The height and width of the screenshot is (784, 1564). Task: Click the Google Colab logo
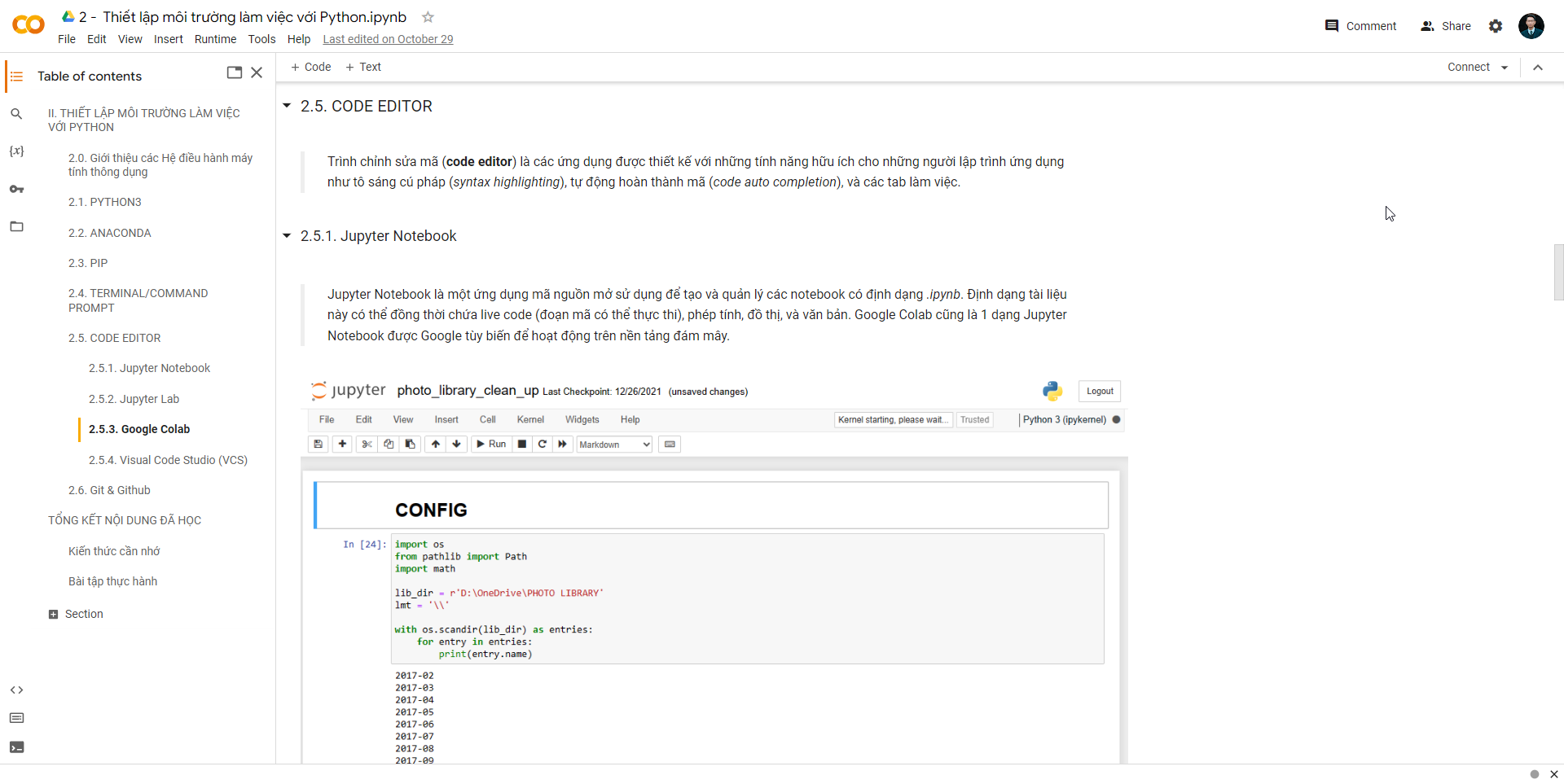pos(28,24)
